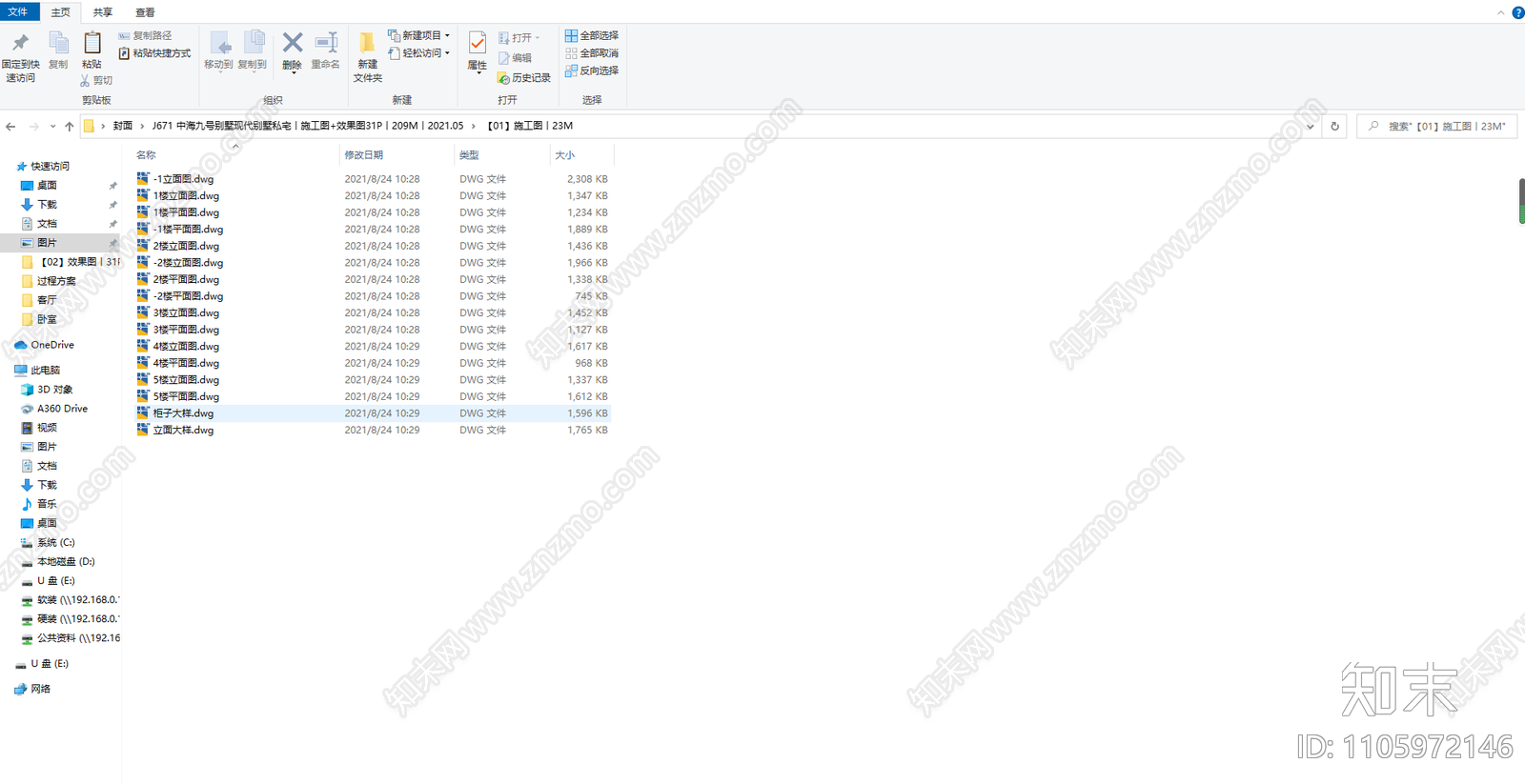The width and height of the screenshot is (1525, 784).
Task: Open the Music folder in sidebar
Action: click(x=39, y=504)
